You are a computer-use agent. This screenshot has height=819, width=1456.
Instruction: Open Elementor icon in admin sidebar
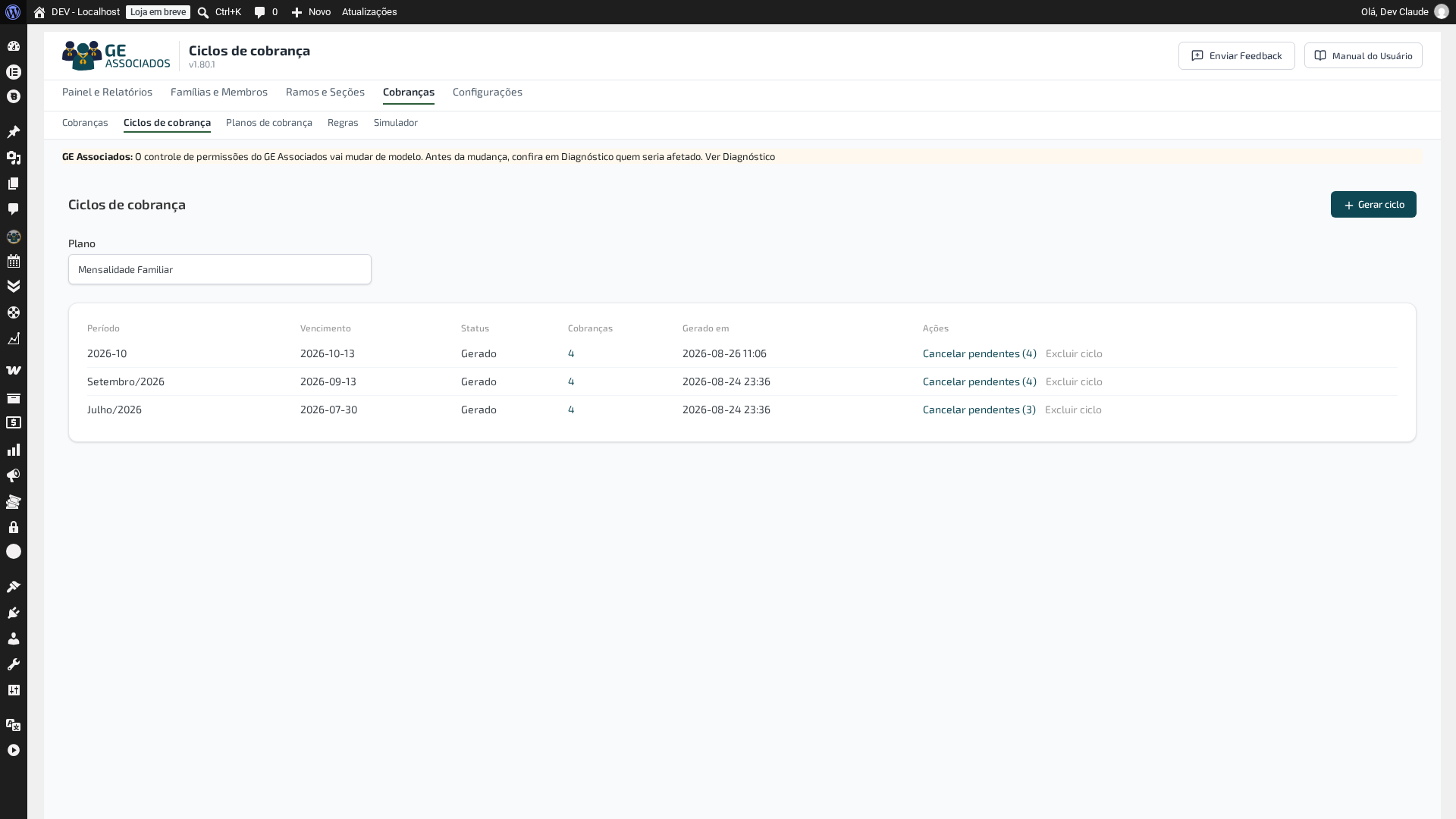click(x=14, y=72)
